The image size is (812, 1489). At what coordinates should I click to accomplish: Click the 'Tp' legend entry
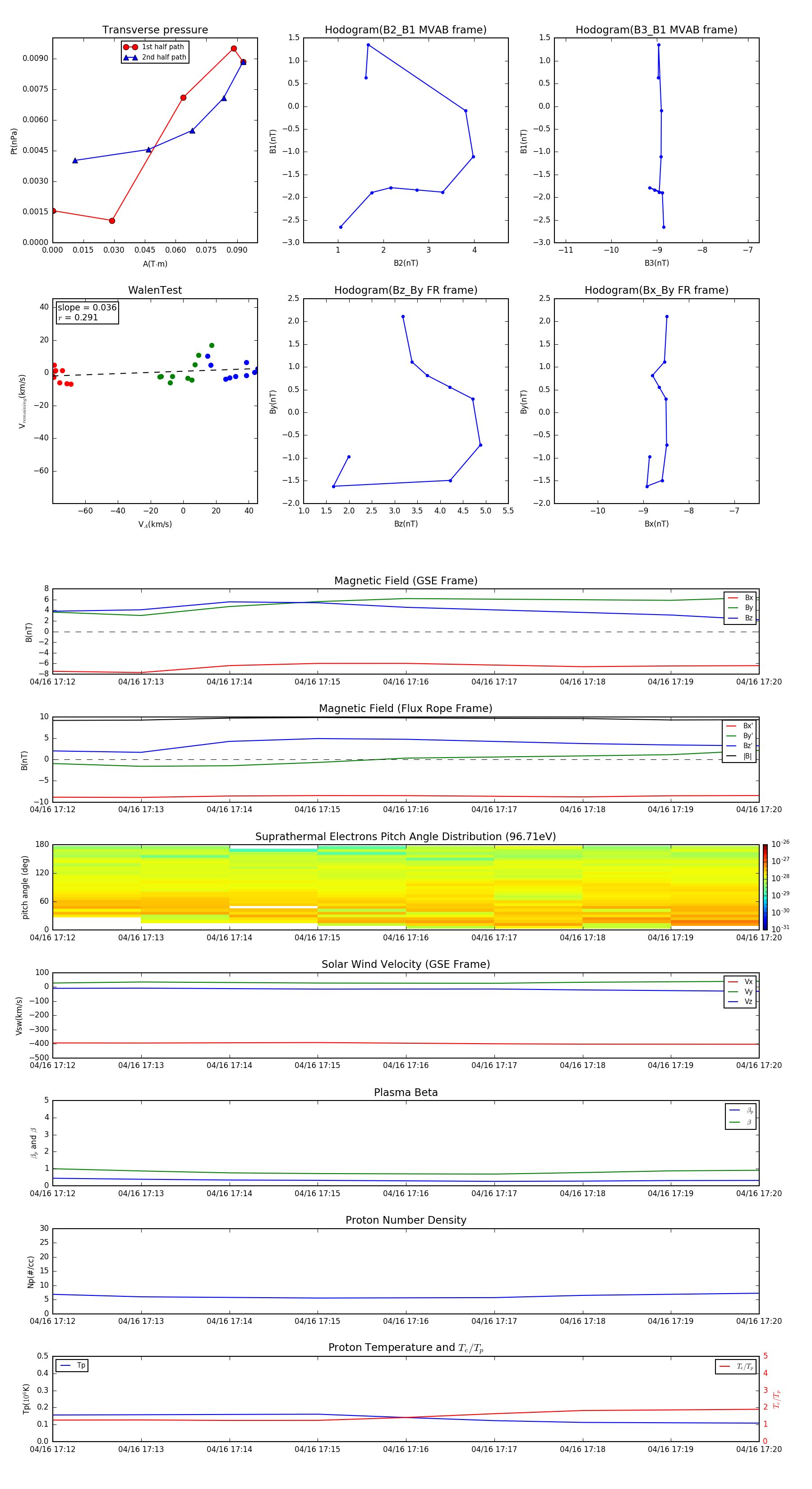tap(72, 1365)
